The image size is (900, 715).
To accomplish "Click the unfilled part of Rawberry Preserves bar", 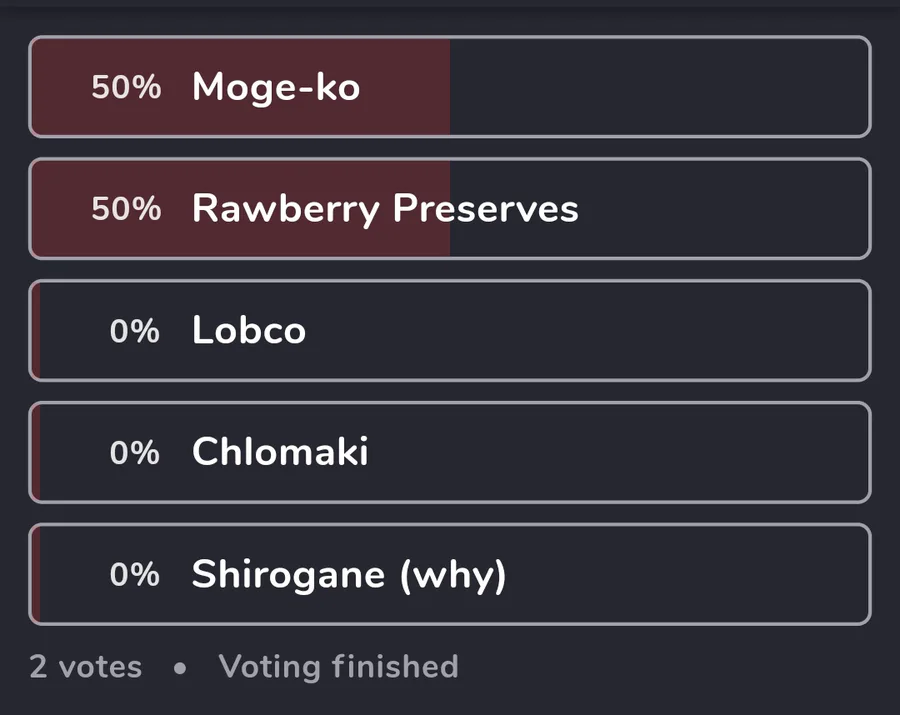I will (720, 209).
